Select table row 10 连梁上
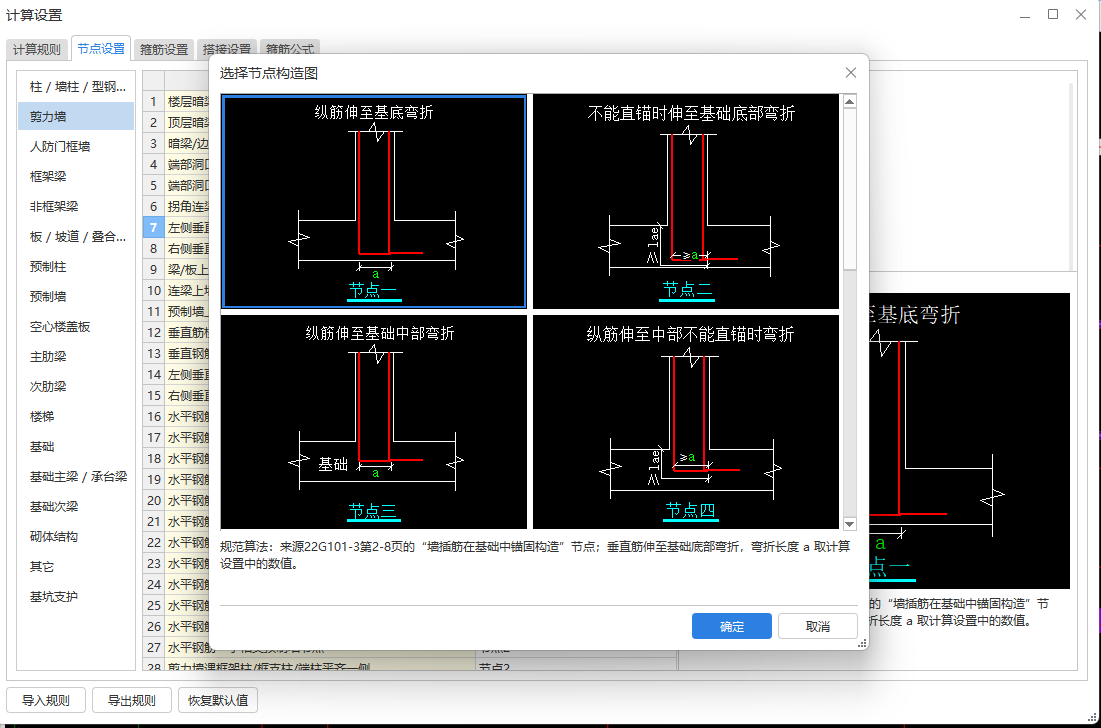 coord(176,291)
